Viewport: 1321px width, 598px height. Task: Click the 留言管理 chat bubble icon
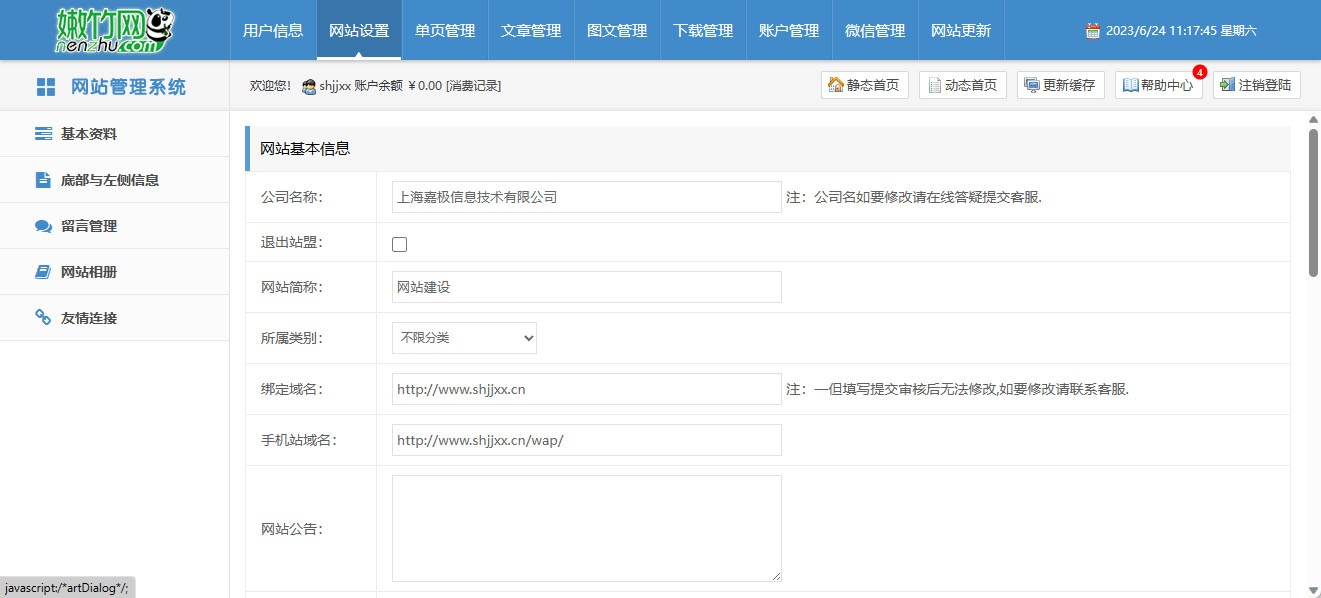point(43,226)
